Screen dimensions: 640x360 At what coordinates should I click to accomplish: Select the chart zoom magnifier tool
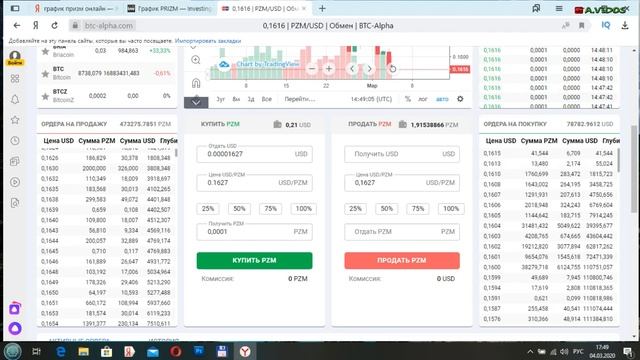(x=196, y=60)
